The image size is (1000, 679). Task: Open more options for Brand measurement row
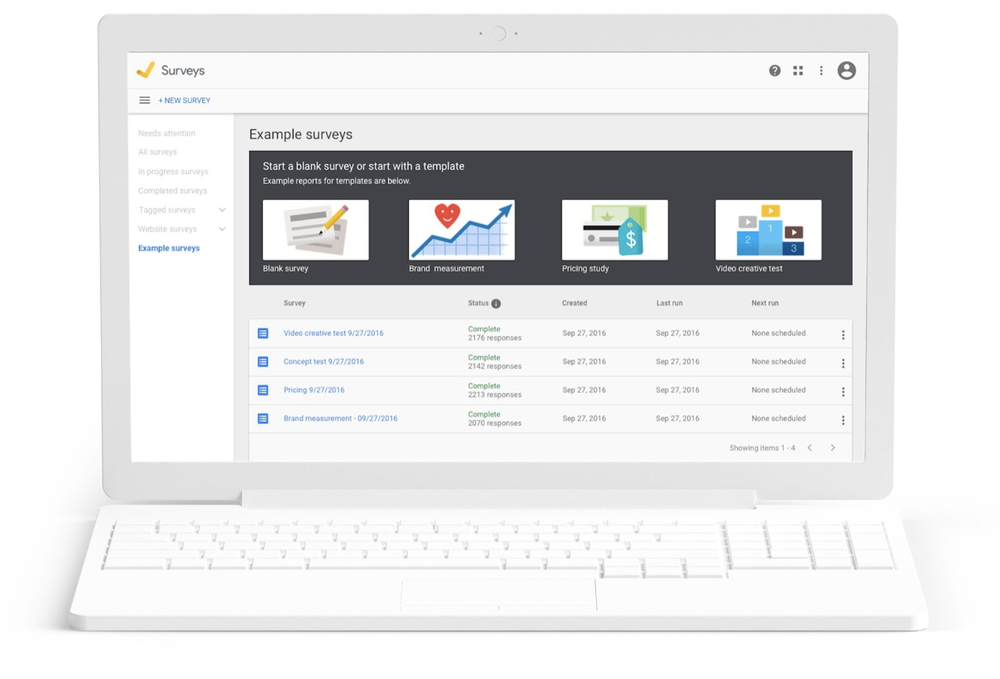tap(842, 420)
